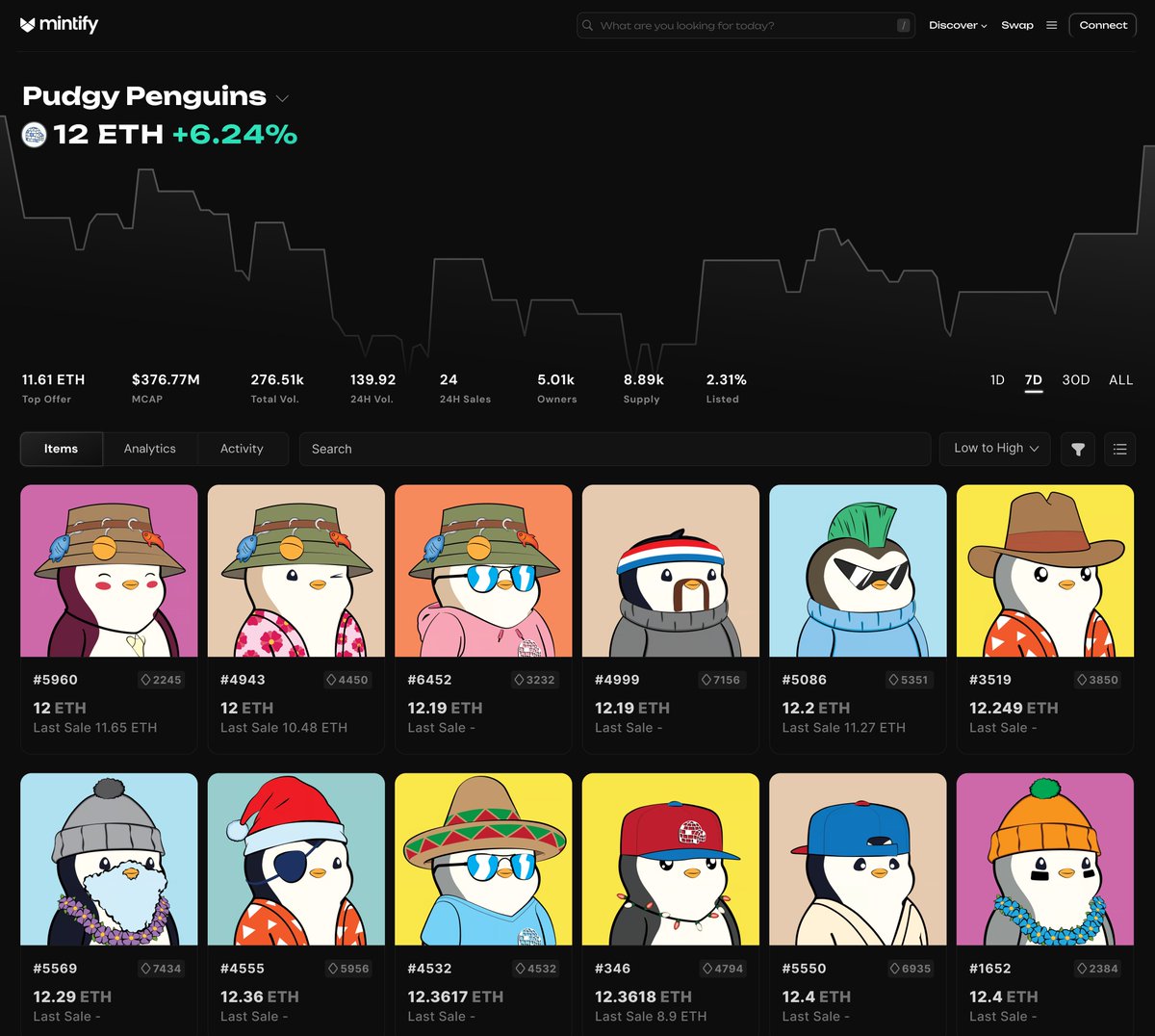Click the 11.61 ETH Top Offer stat
This screenshot has height=1036, width=1155.
(53, 388)
